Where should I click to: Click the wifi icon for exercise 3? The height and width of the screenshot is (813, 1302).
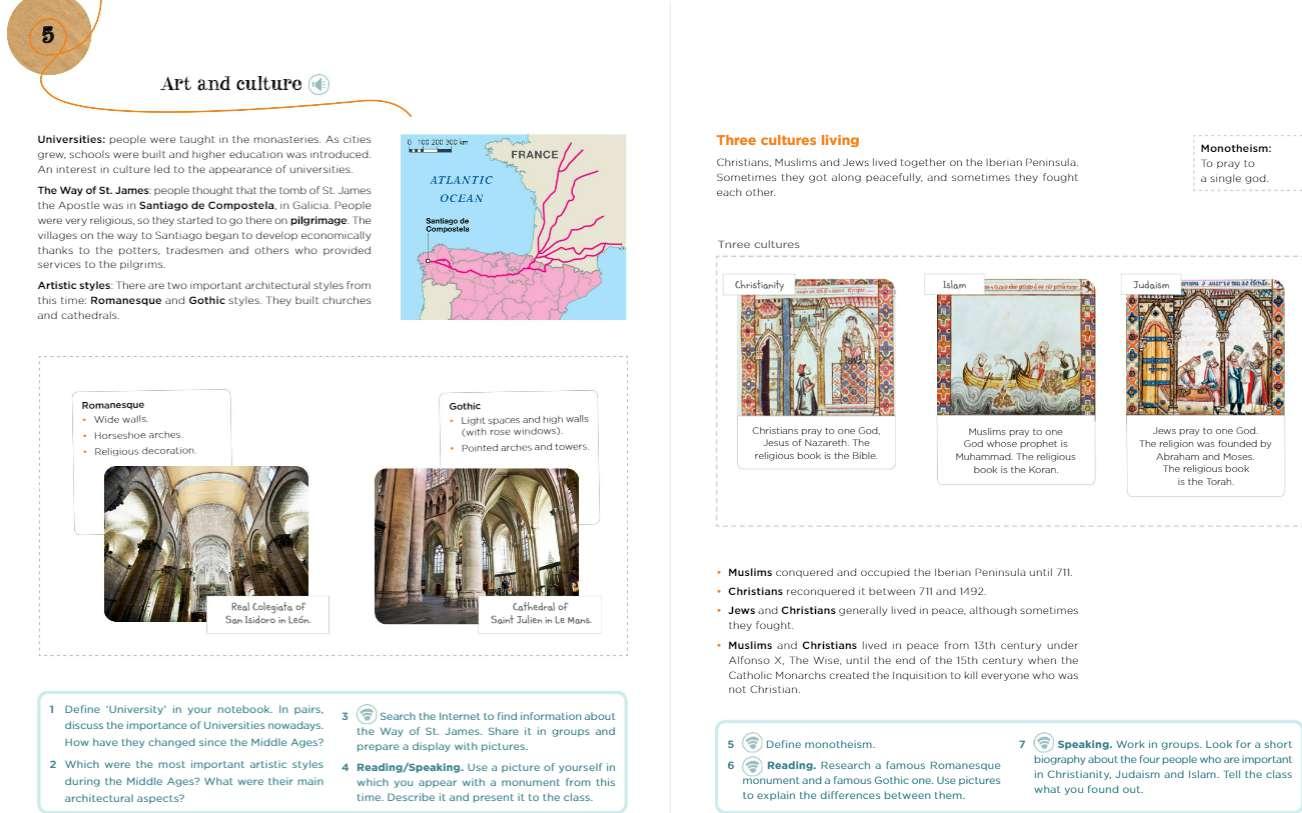point(367,714)
